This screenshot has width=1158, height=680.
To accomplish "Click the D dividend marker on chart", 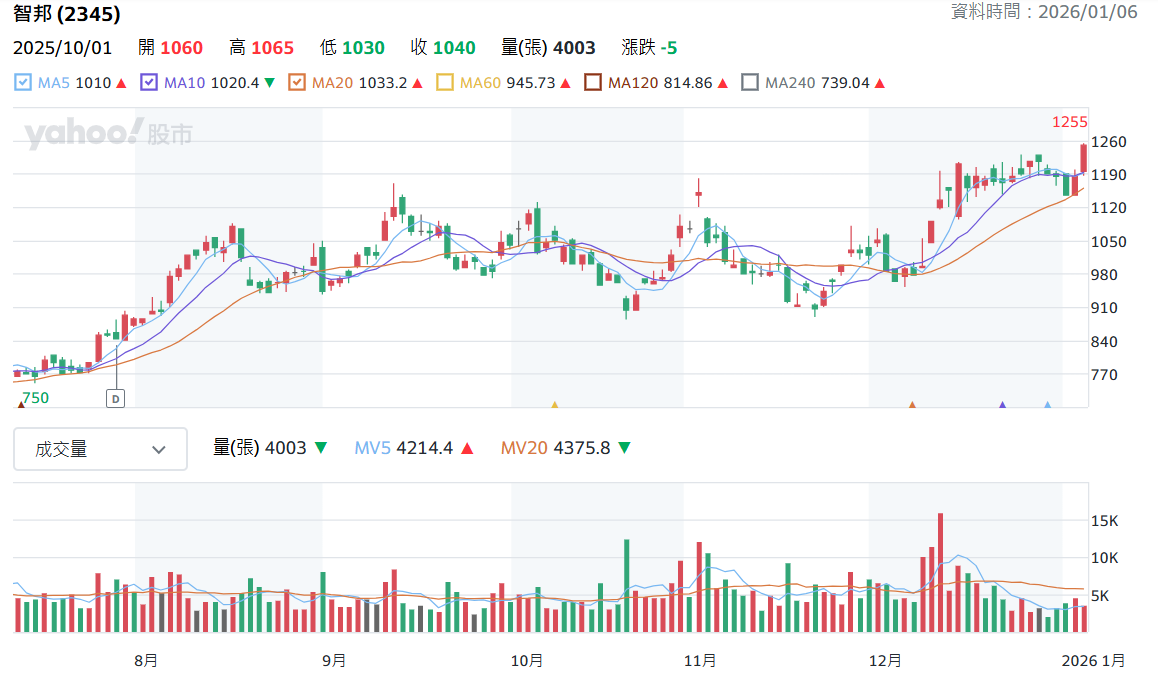I will point(115,399).
